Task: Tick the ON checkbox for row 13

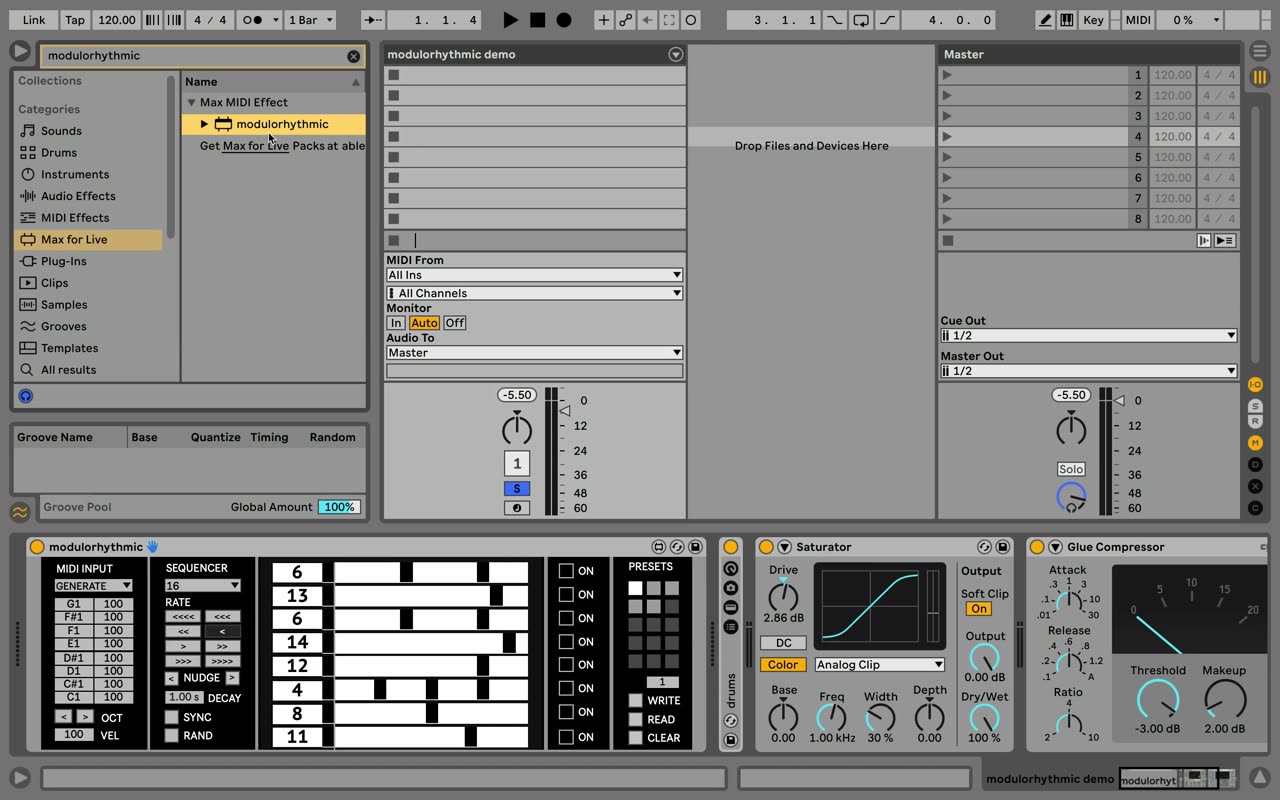Action: (x=566, y=595)
